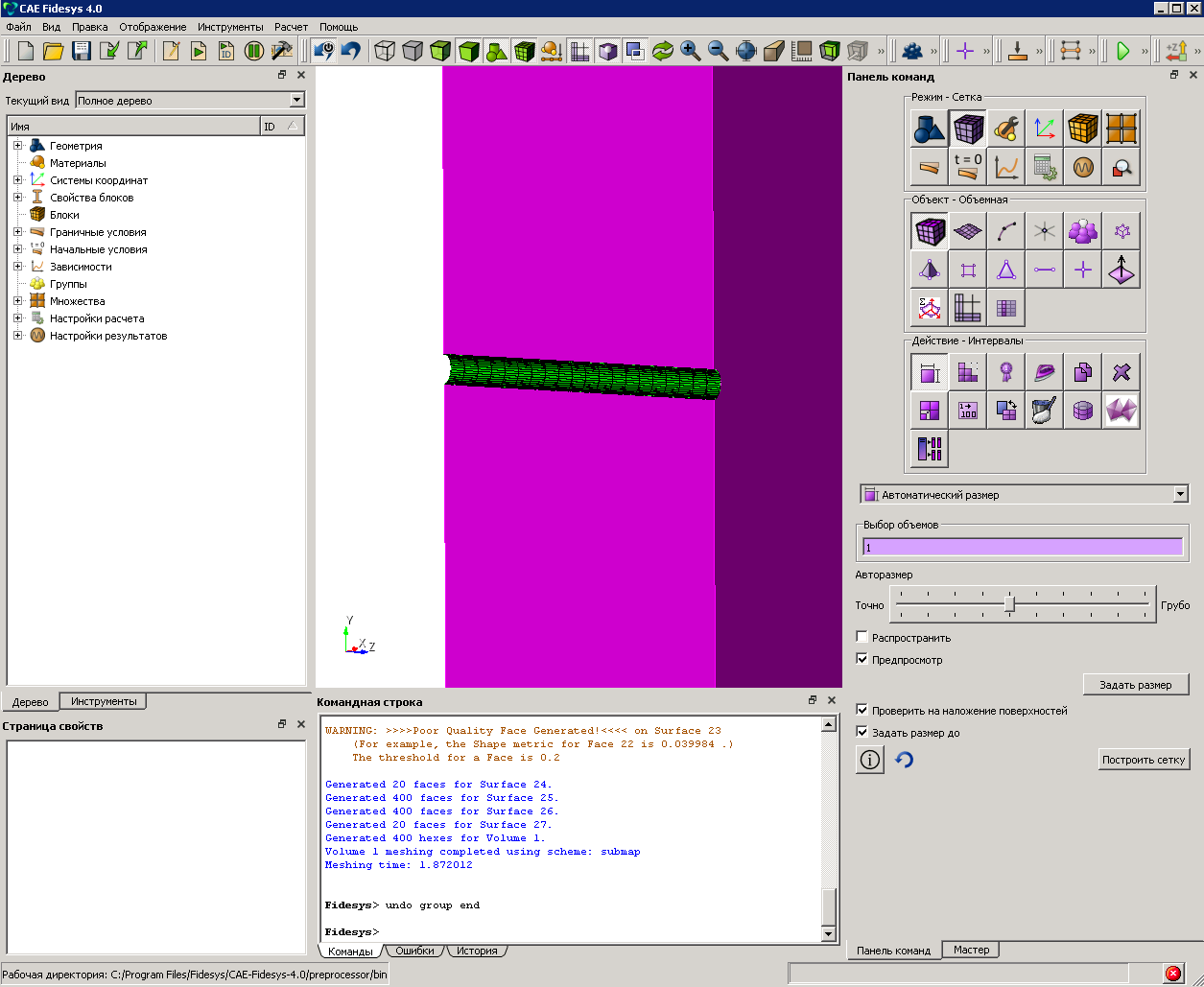Click the green Pause icon in the toolbar

pyautogui.click(x=254, y=51)
